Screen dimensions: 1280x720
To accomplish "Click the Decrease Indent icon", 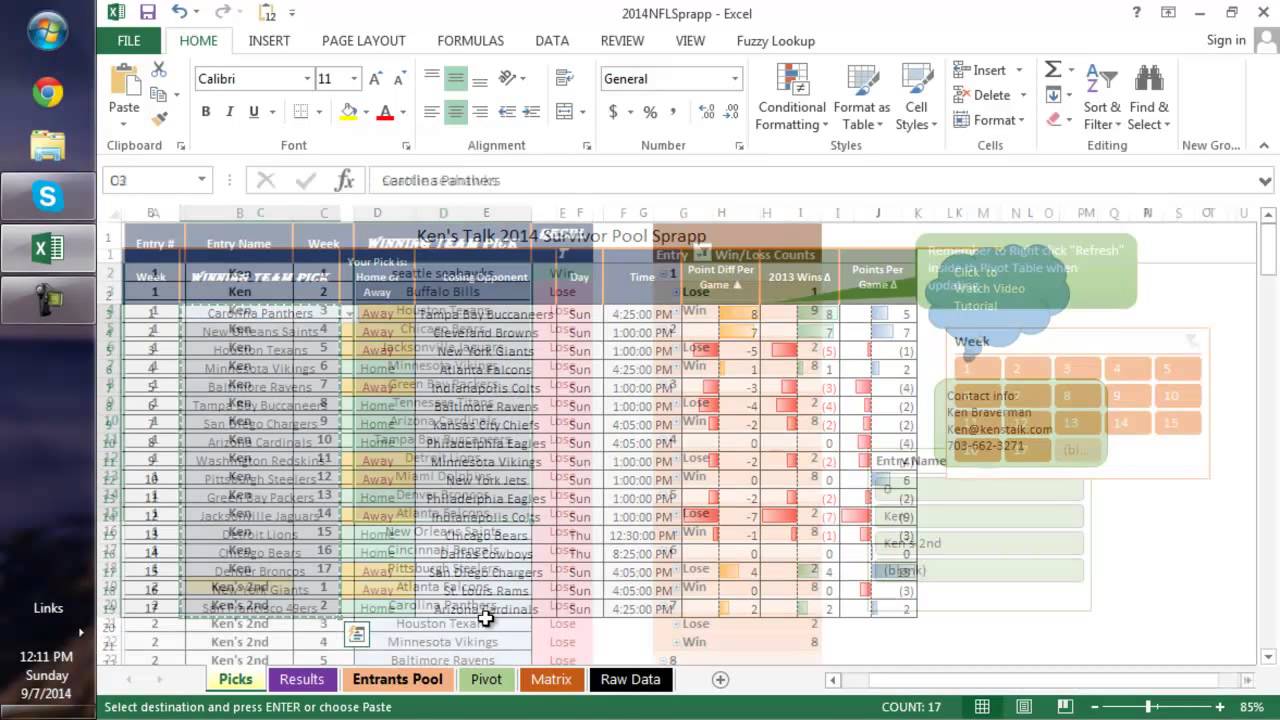I will click(x=507, y=112).
